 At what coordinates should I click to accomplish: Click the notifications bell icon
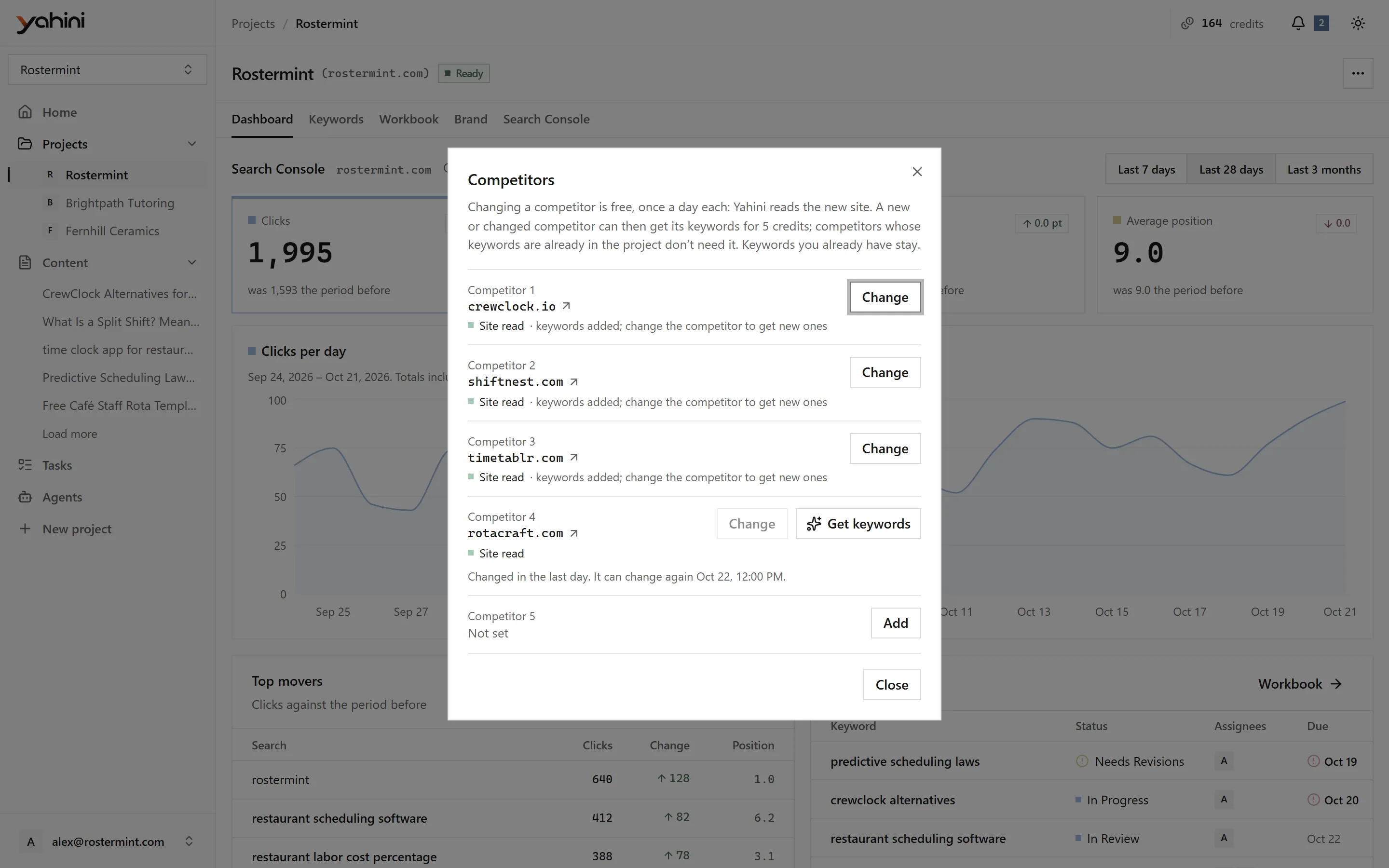[x=1298, y=24]
